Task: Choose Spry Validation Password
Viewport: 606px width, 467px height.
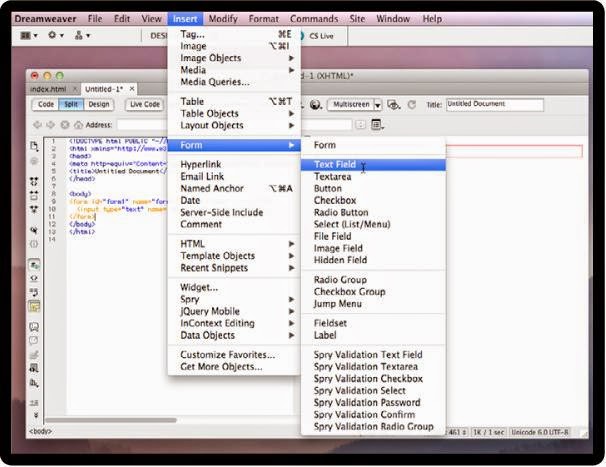Action: 373,402
